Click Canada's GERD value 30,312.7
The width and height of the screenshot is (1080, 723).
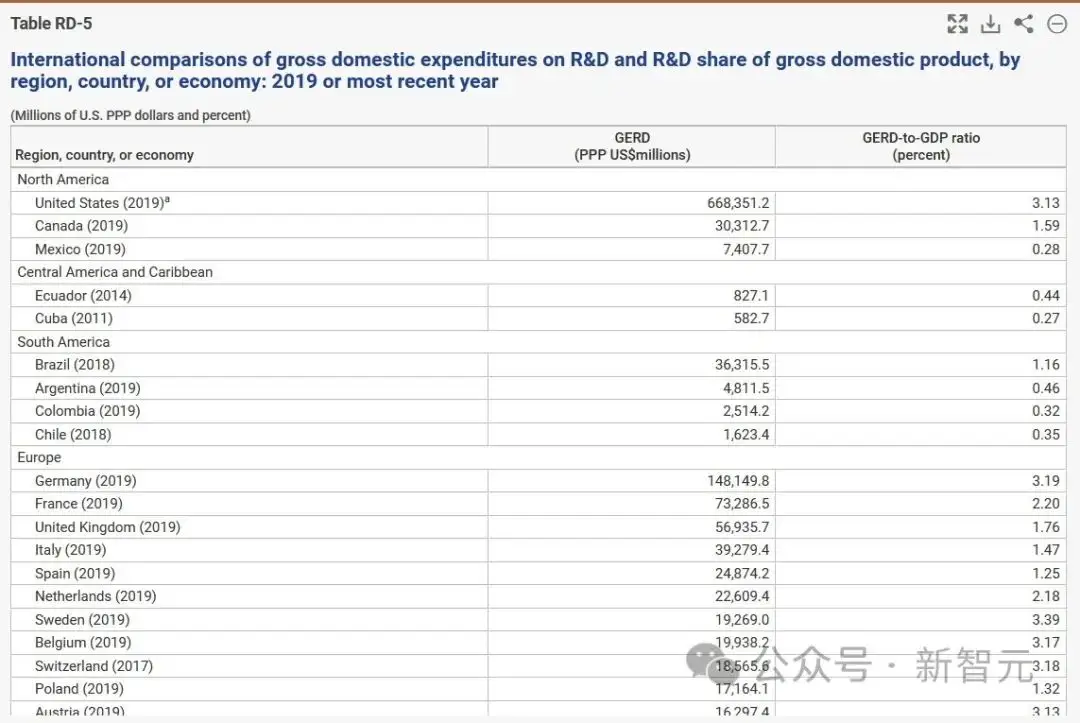[742, 226]
